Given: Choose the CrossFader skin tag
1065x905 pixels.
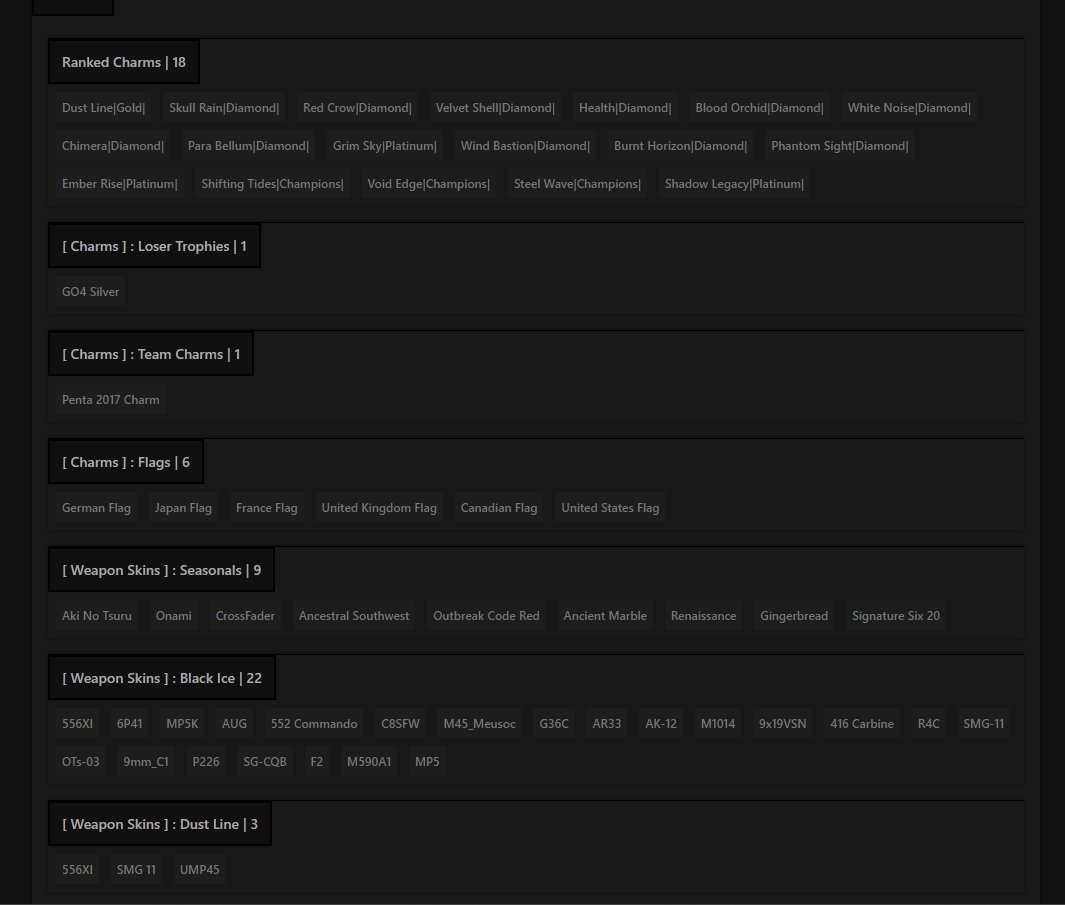Looking at the screenshot, I should pyautogui.click(x=245, y=616).
